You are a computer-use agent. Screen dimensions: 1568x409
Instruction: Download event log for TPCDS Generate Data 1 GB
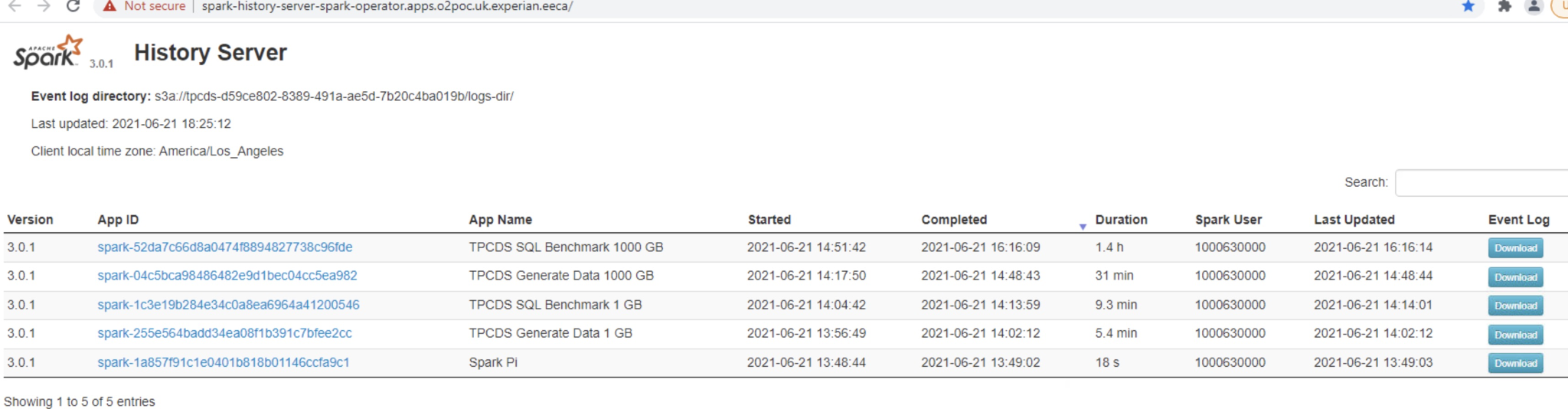pos(1515,335)
